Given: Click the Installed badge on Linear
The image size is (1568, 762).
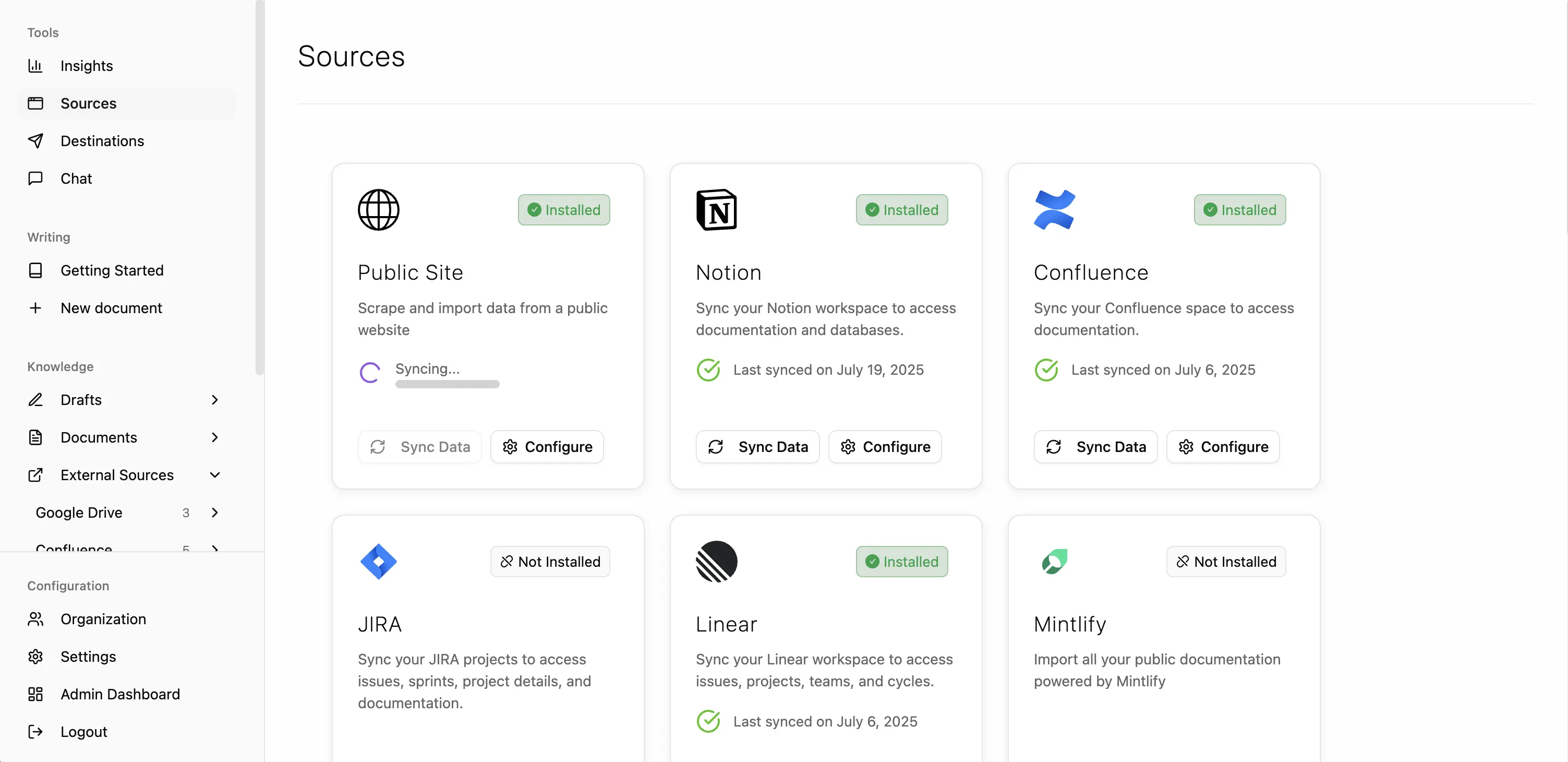Looking at the screenshot, I should coord(902,562).
